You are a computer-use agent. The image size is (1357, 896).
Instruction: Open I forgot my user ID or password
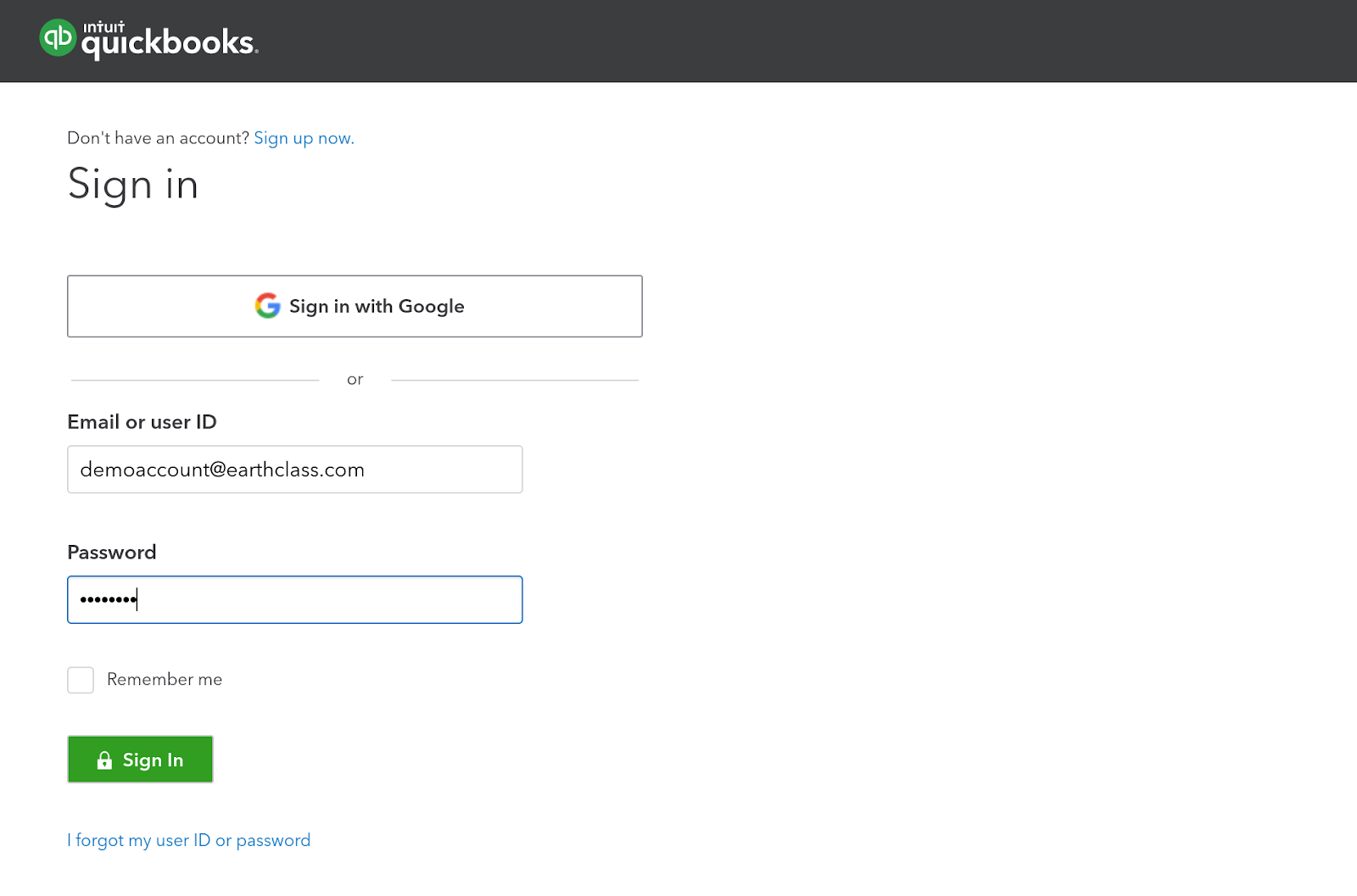(189, 840)
